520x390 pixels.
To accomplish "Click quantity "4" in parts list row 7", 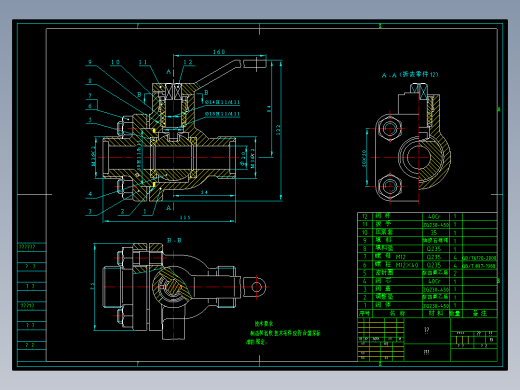I will 455,257.
